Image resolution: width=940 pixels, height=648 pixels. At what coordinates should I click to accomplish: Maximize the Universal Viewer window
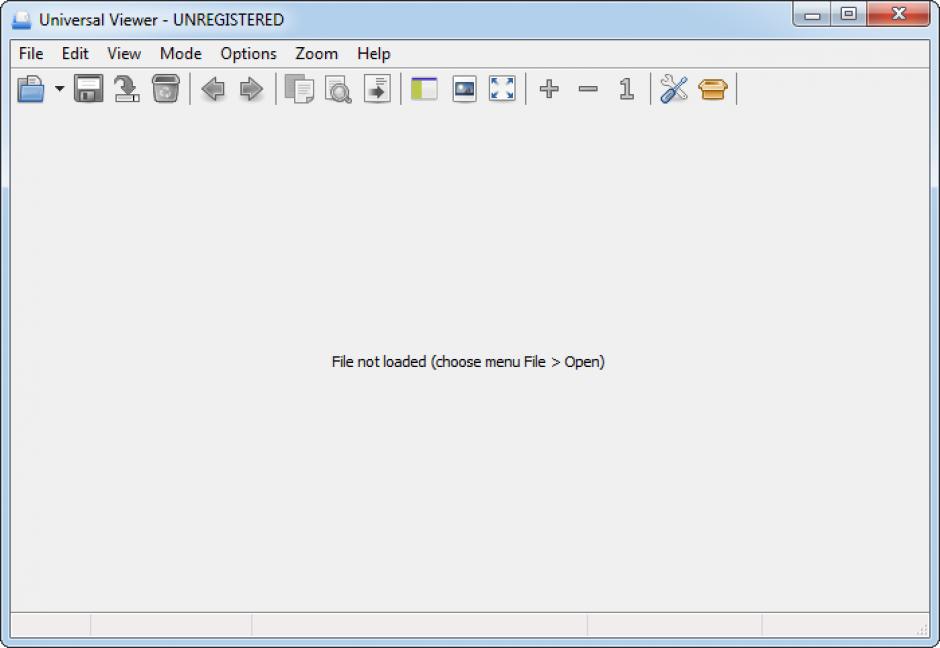848,14
